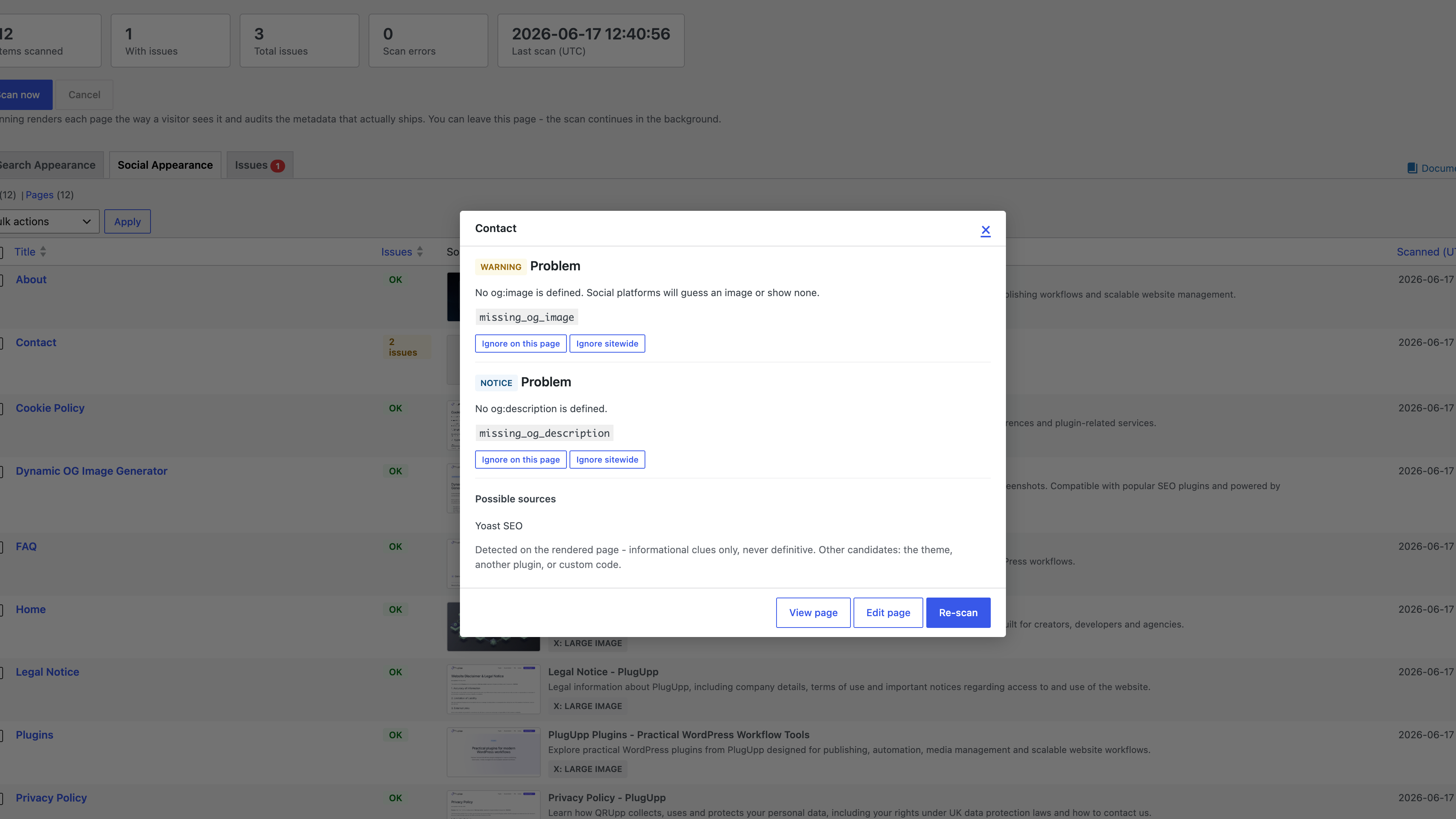
Task: Click the 'X: LARGE IMAGE' tag for Plugins
Action: [587, 769]
